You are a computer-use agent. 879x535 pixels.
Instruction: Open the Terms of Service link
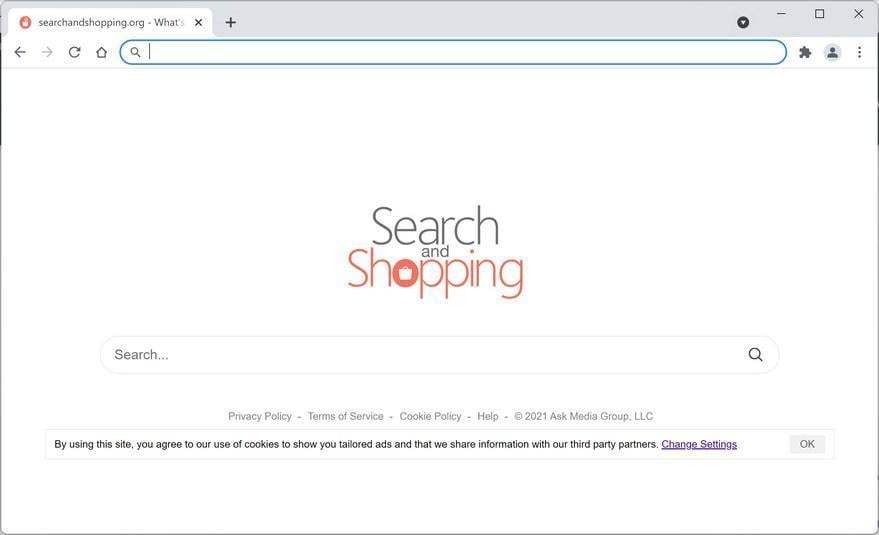pyautogui.click(x=345, y=416)
